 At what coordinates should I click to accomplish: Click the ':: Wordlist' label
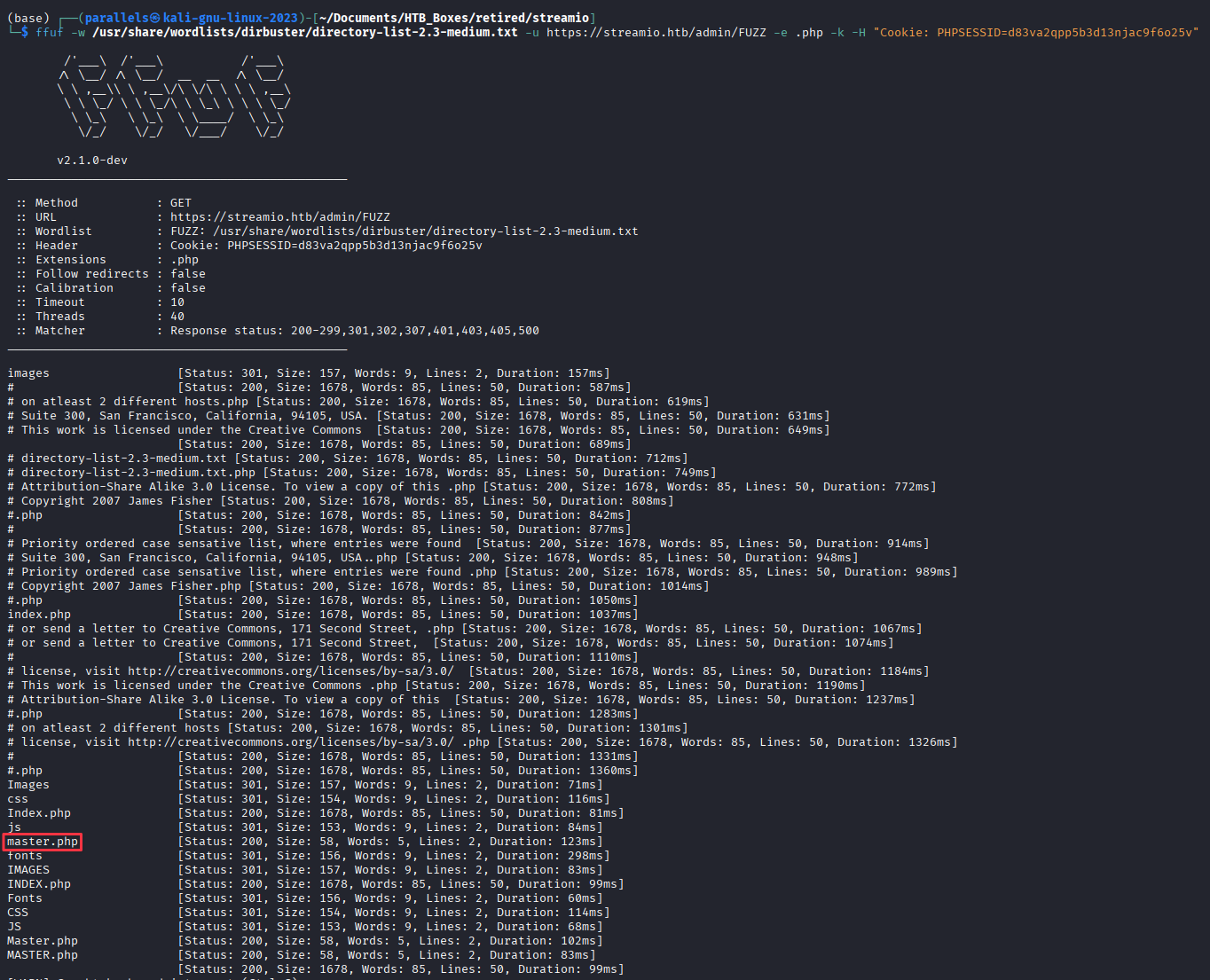click(53, 231)
